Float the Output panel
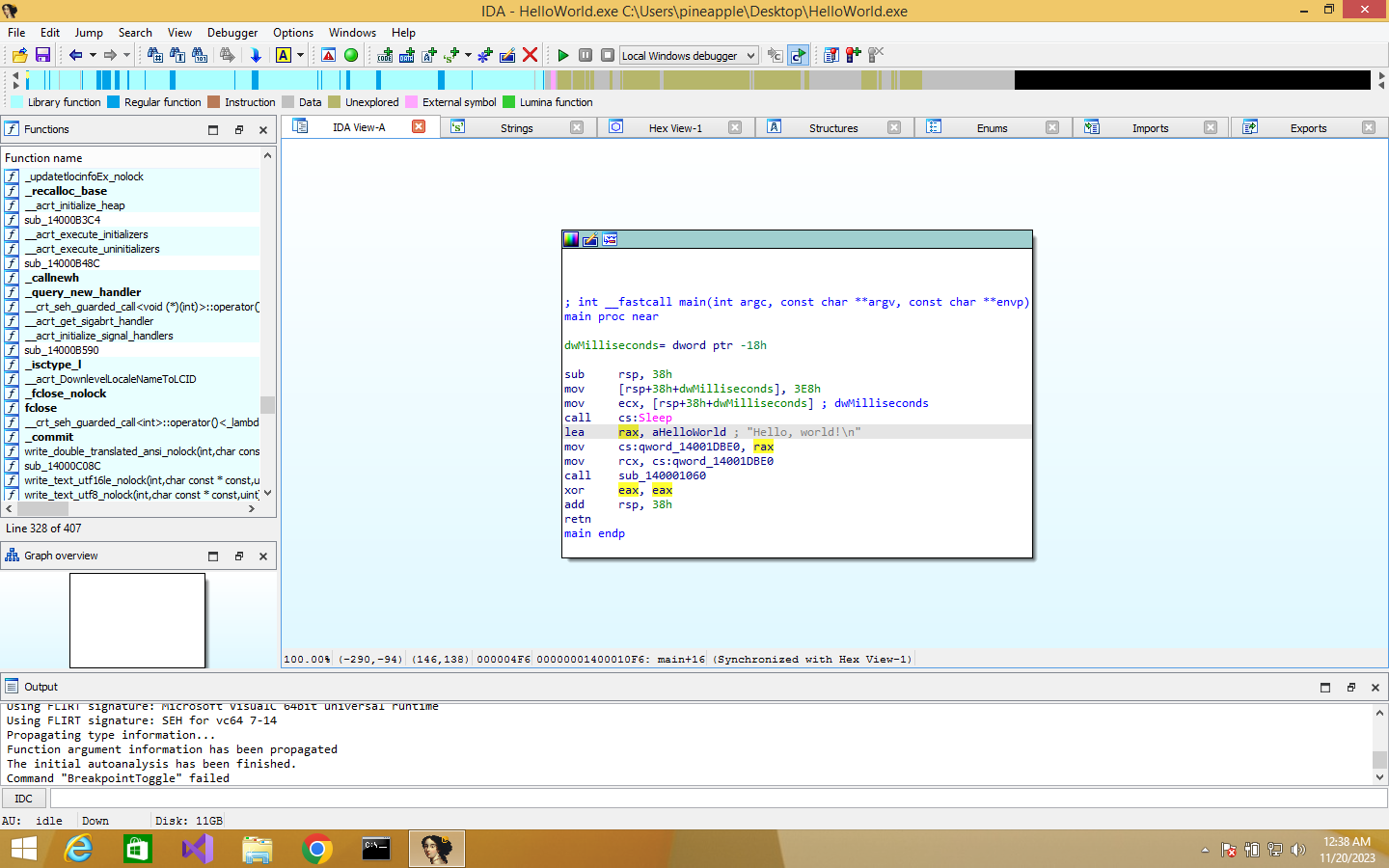Image resolution: width=1389 pixels, height=868 pixels. 1350,687
